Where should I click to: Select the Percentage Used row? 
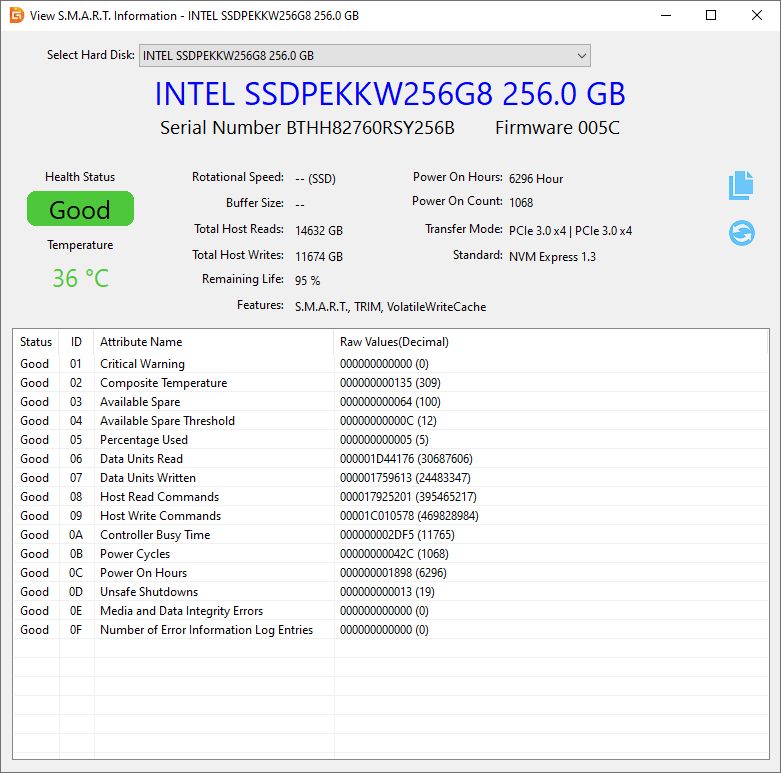coord(143,440)
